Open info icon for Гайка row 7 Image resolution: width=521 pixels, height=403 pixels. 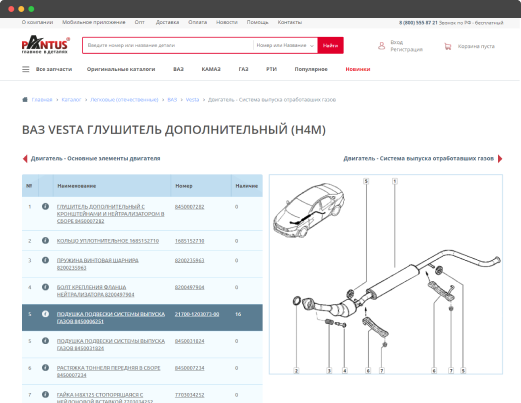coord(45,395)
